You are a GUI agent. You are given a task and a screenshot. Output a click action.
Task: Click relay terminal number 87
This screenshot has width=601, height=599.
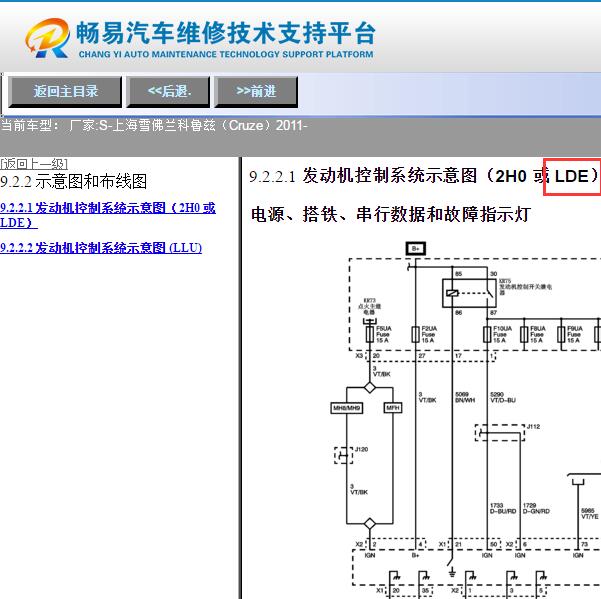(494, 313)
